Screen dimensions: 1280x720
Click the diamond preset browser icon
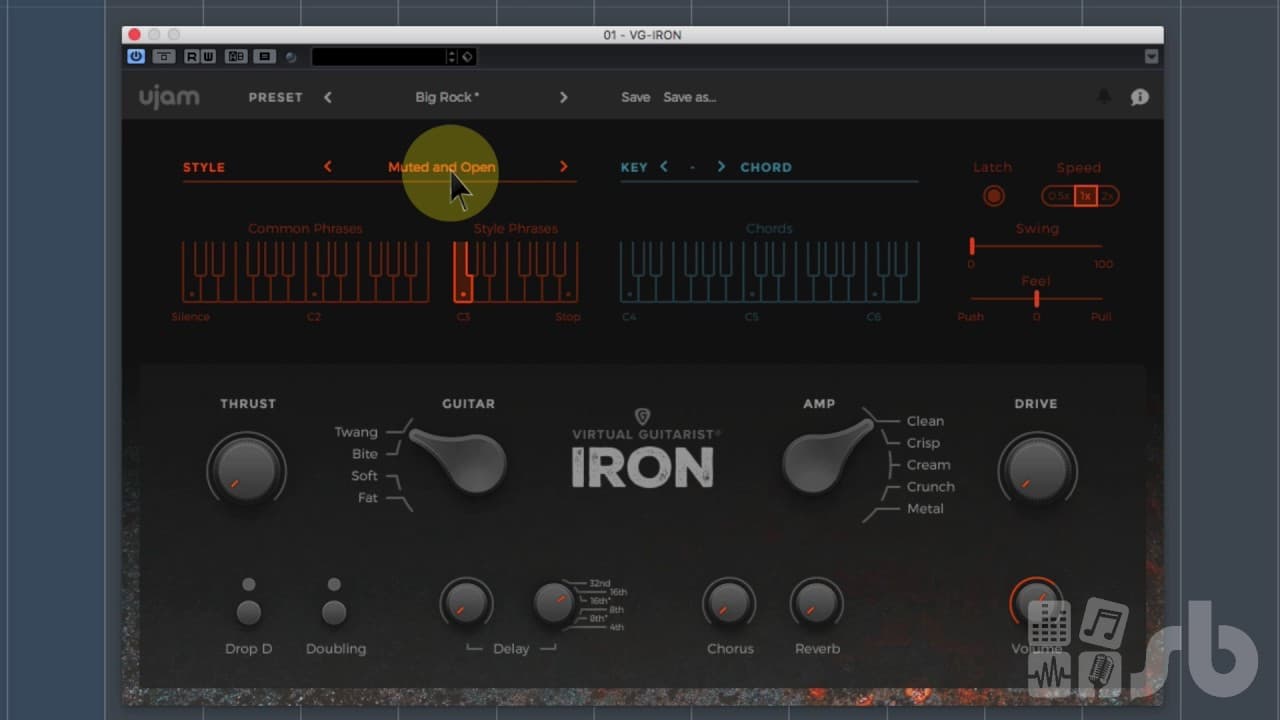[467, 57]
